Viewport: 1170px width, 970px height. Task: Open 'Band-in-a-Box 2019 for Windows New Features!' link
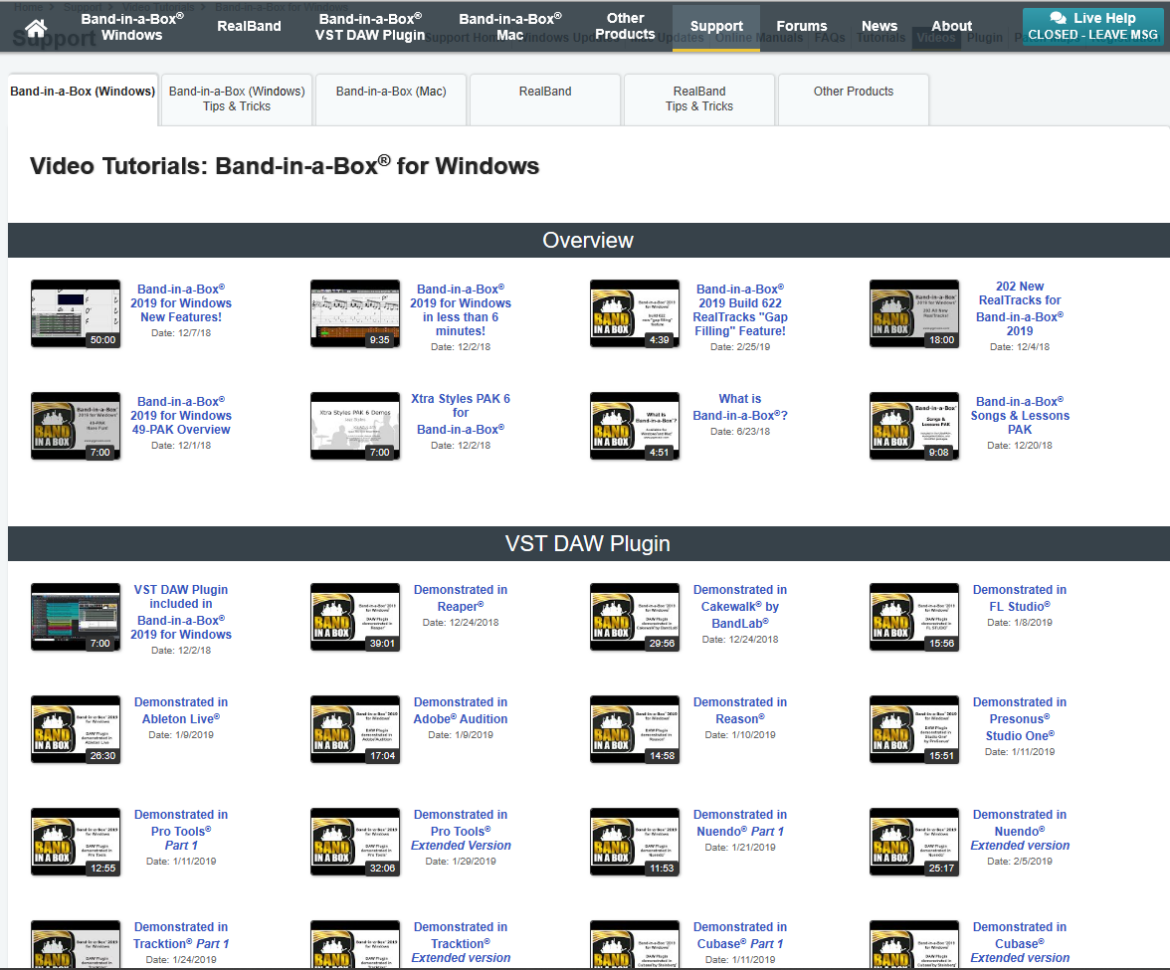[181, 303]
